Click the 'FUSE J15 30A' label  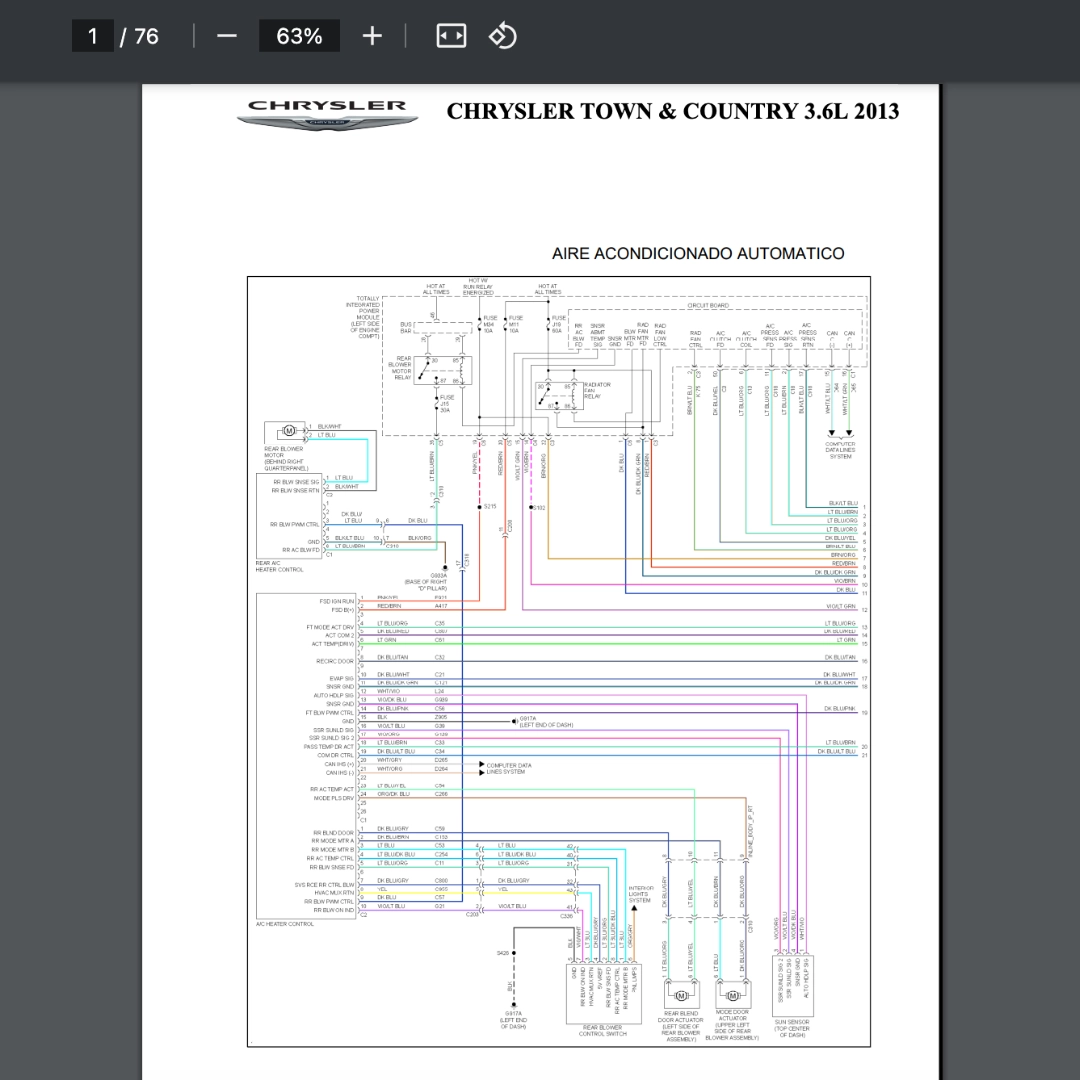(447, 404)
